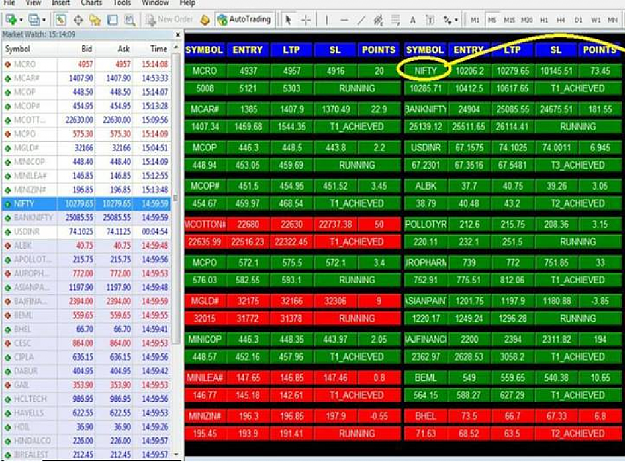Open the Tools menu

pos(122,3)
